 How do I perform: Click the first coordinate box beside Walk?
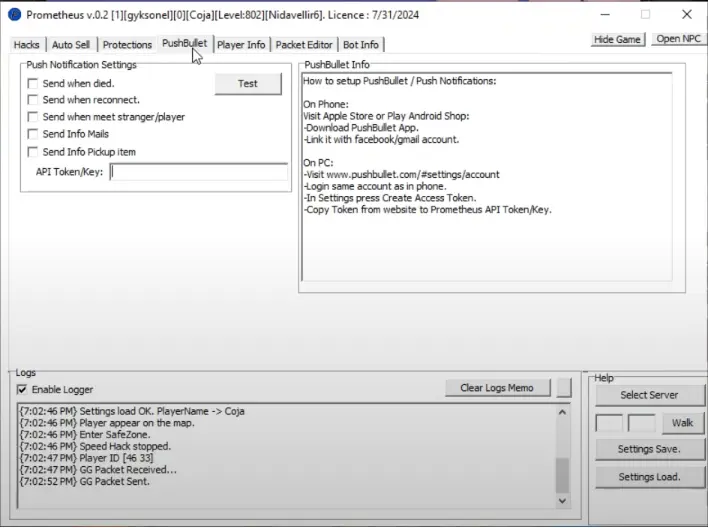[x=609, y=423]
